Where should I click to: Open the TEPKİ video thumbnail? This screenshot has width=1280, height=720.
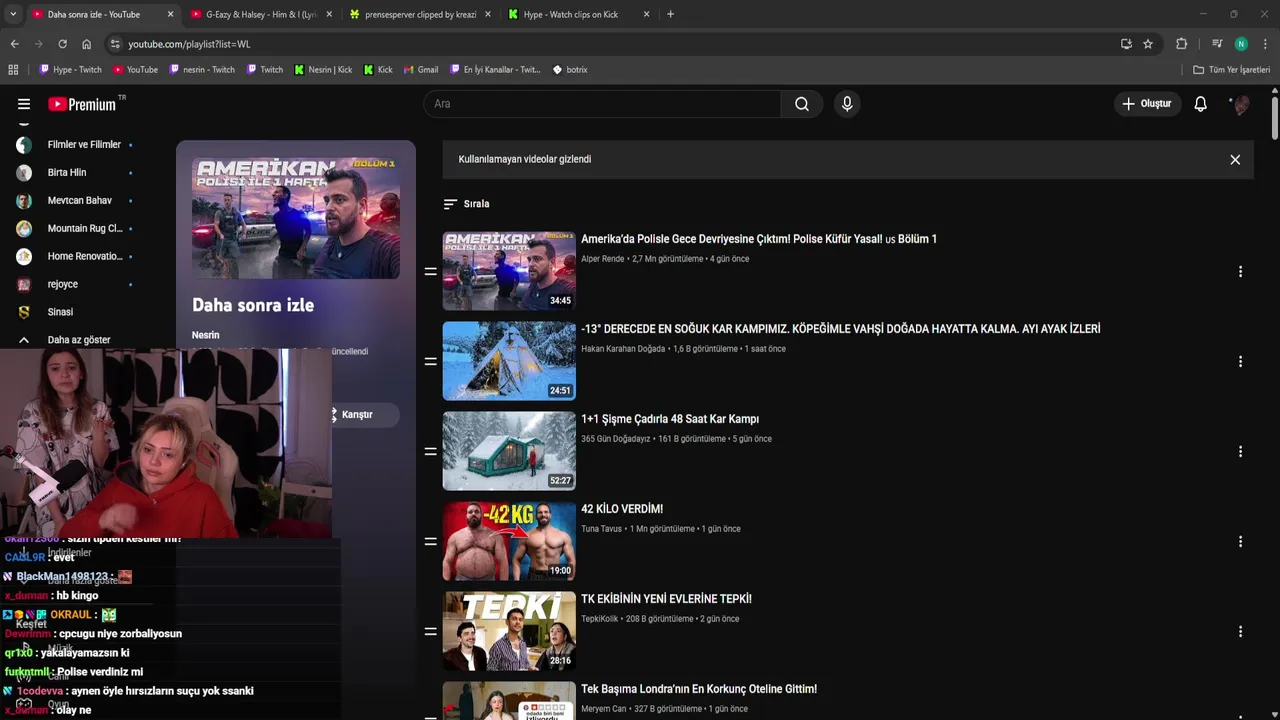pos(509,631)
